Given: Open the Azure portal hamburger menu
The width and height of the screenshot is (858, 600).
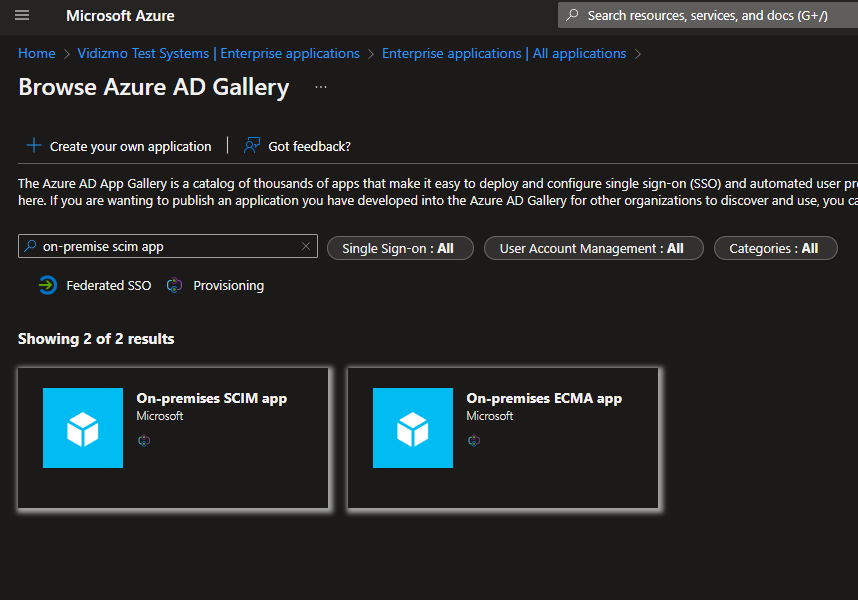Looking at the screenshot, I should pos(22,15).
